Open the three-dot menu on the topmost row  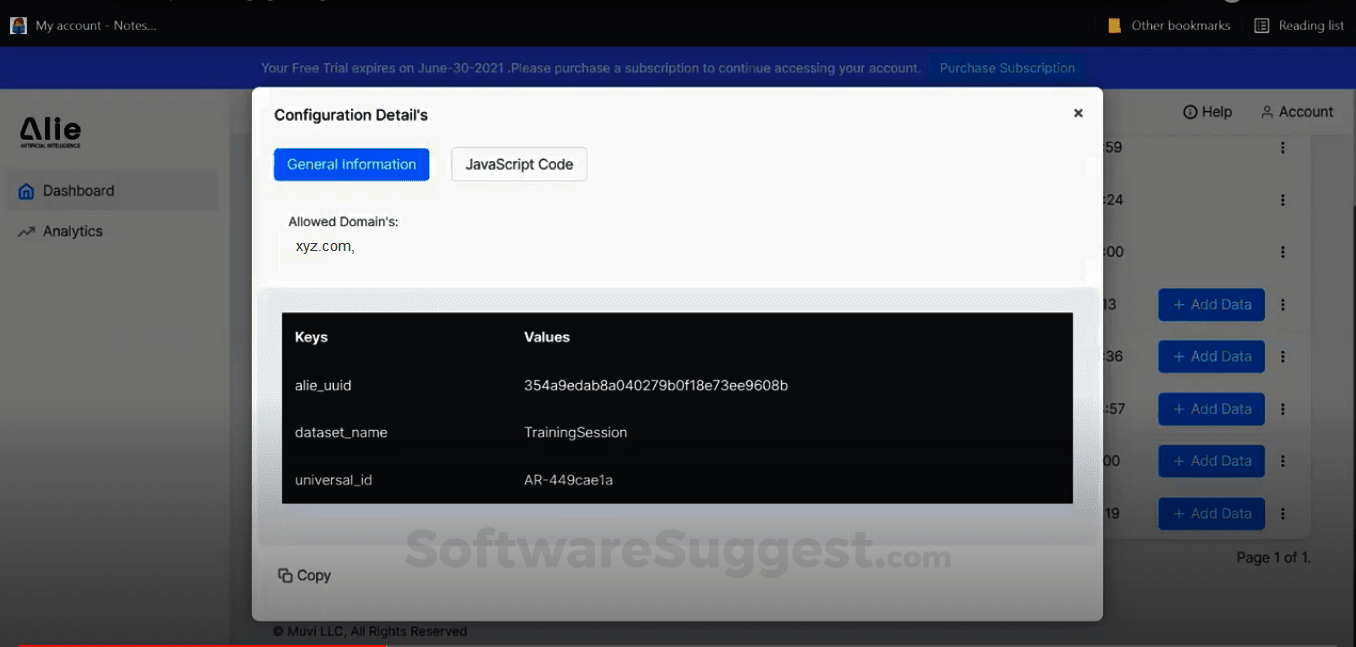click(1282, 147)
